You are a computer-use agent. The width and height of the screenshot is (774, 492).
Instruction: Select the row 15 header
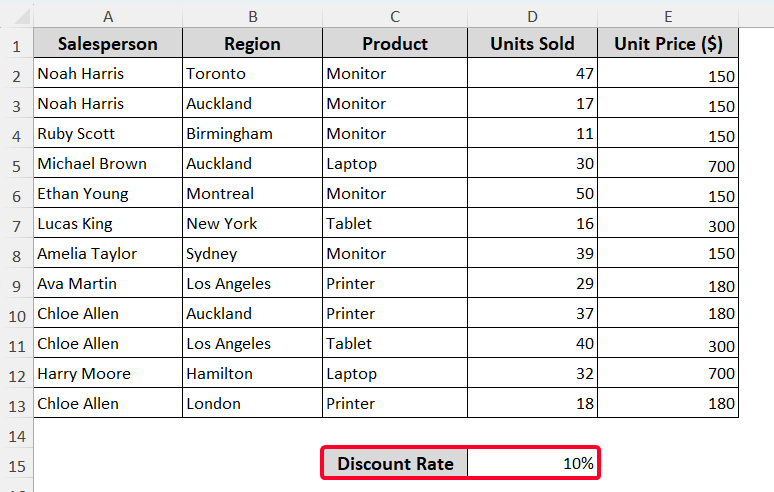pos(16,464)
